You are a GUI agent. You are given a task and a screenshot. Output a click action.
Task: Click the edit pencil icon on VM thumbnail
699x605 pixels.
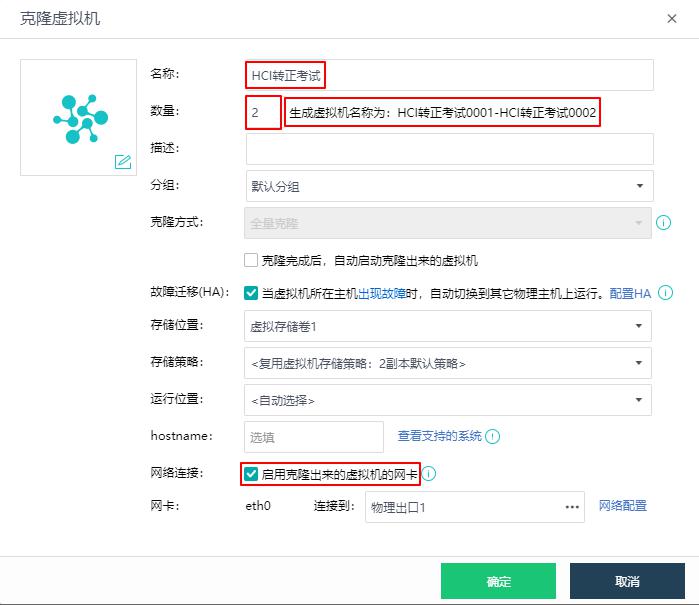point(123,162)
